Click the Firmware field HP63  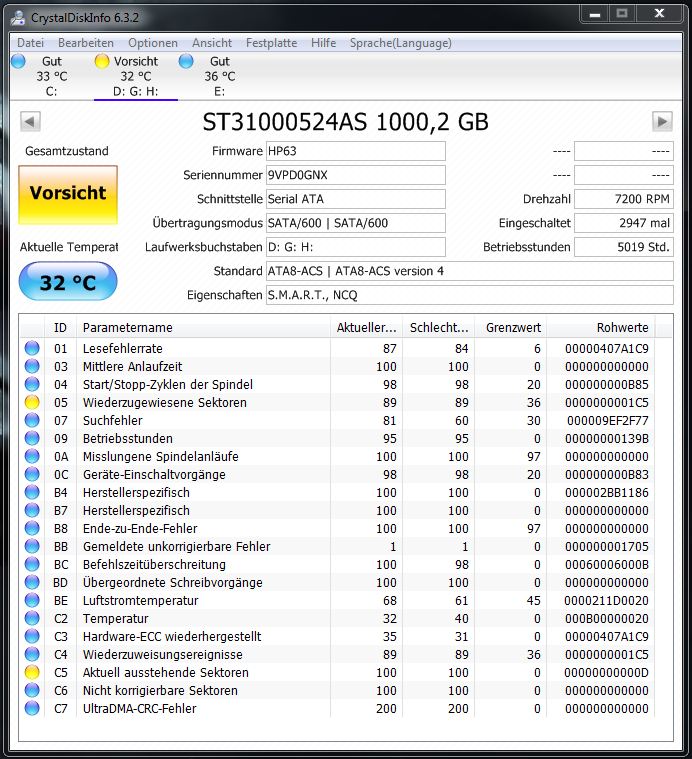click(x=355, y=151)
